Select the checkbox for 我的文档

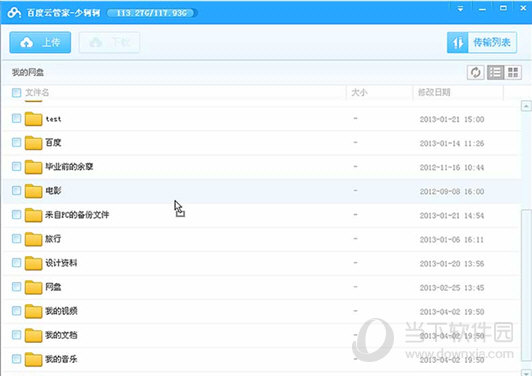tap(16, 335)
